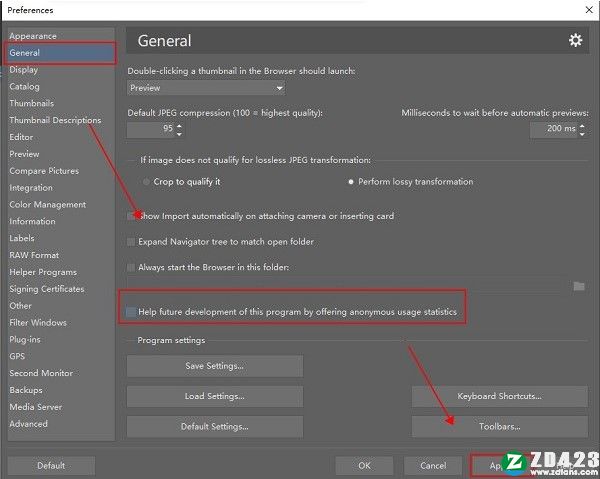Open Second Monitor preferences
Screen dimensions: 600x479
pos(41,373)
